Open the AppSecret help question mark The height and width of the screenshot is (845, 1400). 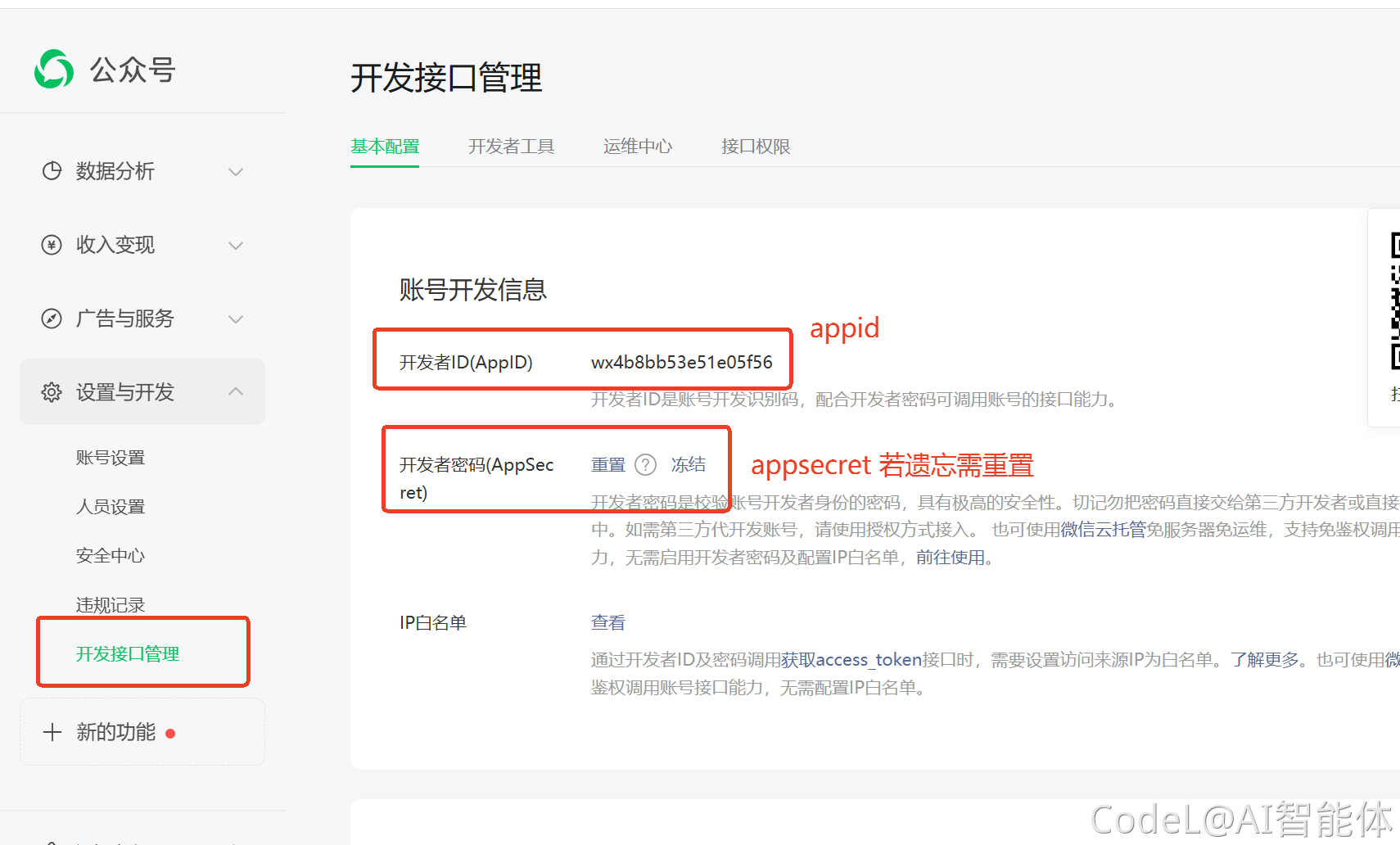647,464
